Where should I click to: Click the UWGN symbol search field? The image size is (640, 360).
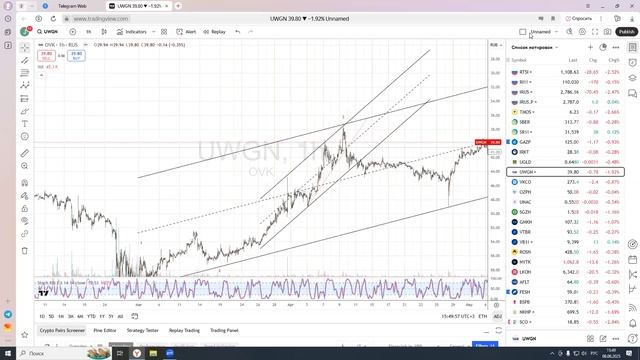pyautogui.click(x=48, y=31)
